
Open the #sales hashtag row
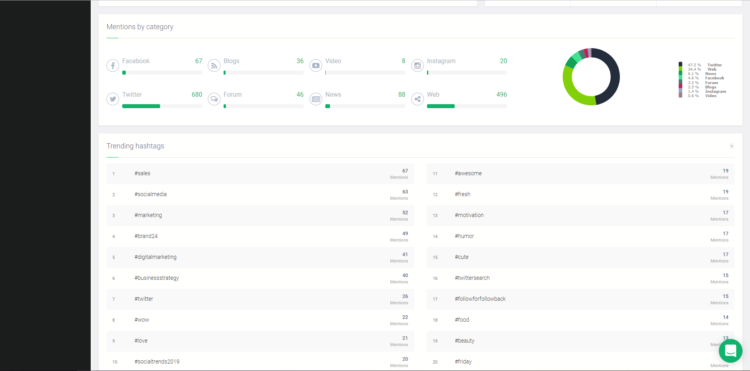260,174
